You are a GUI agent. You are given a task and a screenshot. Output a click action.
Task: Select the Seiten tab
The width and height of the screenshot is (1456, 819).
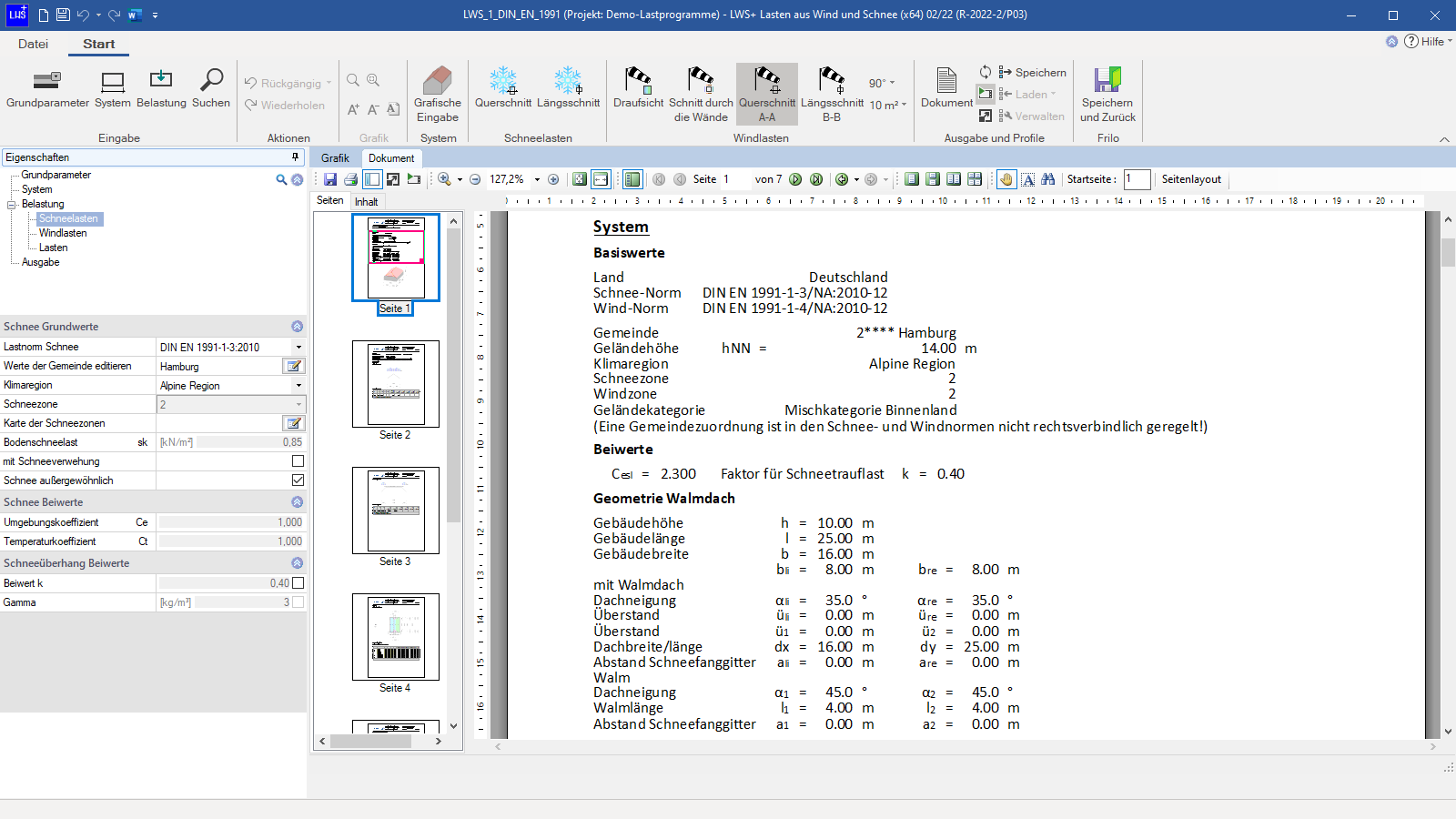pos(330,201)
